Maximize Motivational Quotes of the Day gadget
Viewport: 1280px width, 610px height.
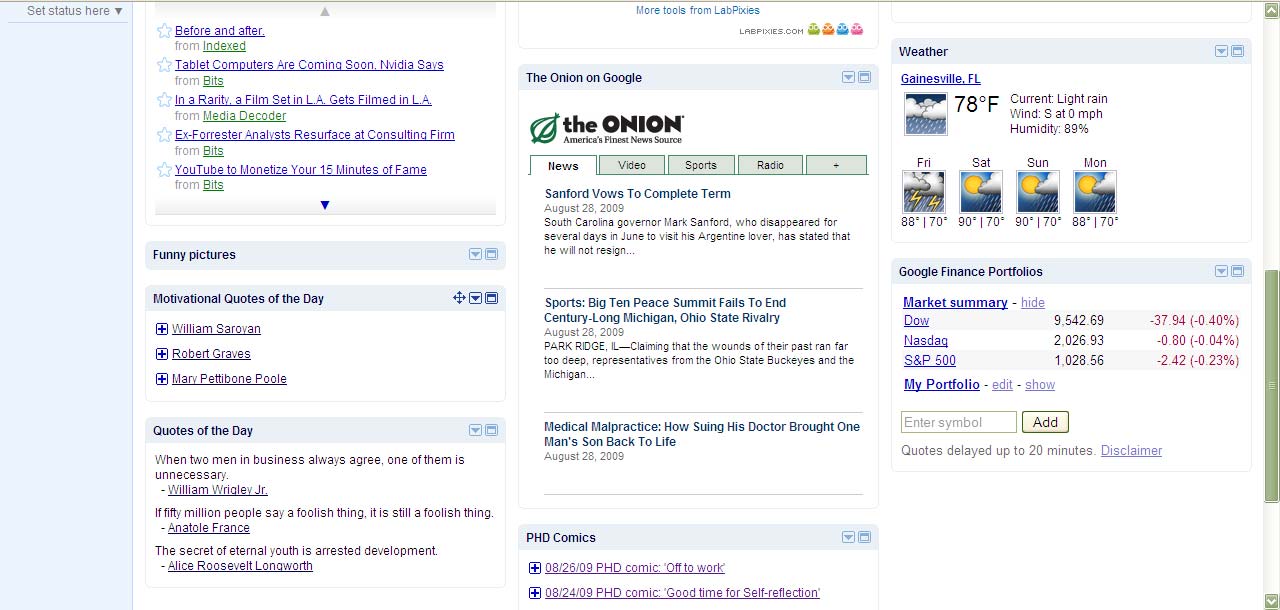point(492,298)
